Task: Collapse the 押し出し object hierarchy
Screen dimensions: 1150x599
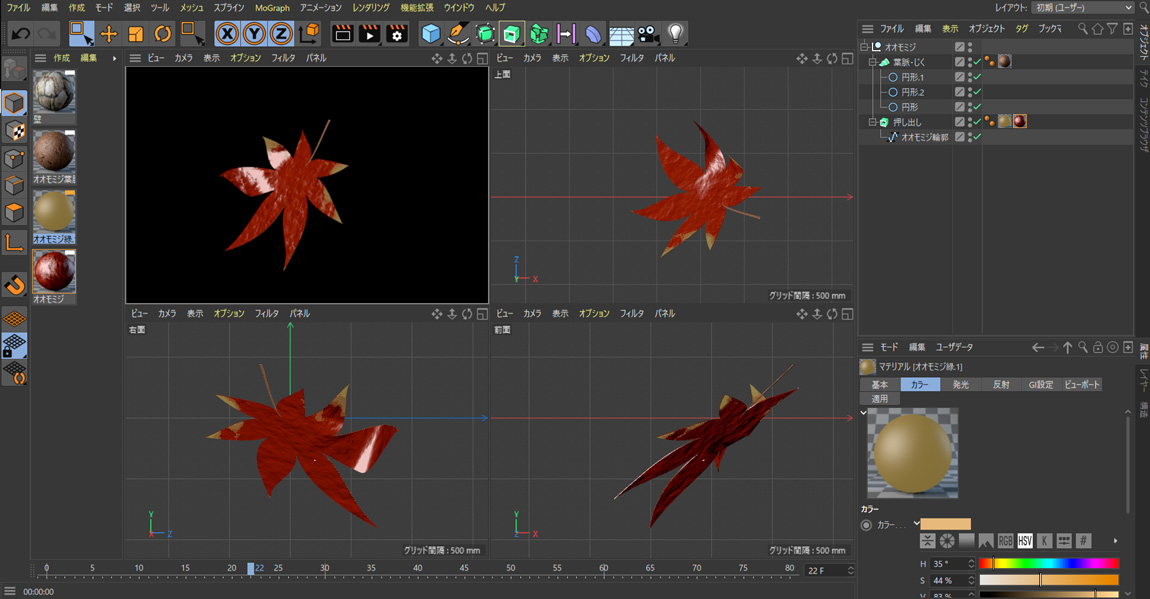Action: point(872,122)
